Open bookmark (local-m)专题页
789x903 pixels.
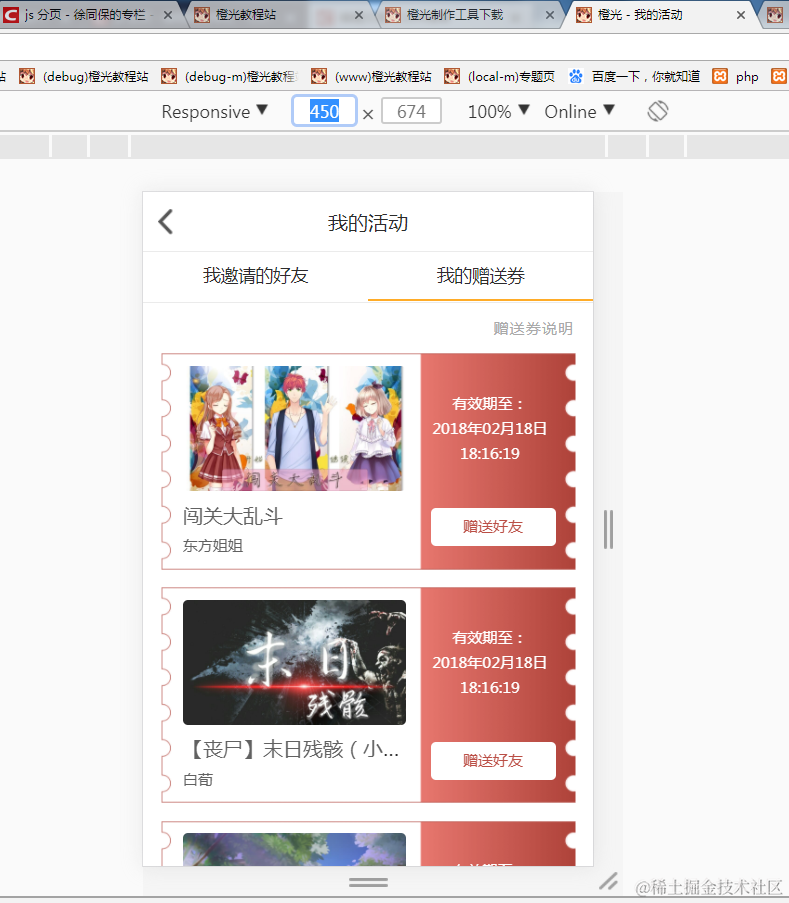(499, 76)
